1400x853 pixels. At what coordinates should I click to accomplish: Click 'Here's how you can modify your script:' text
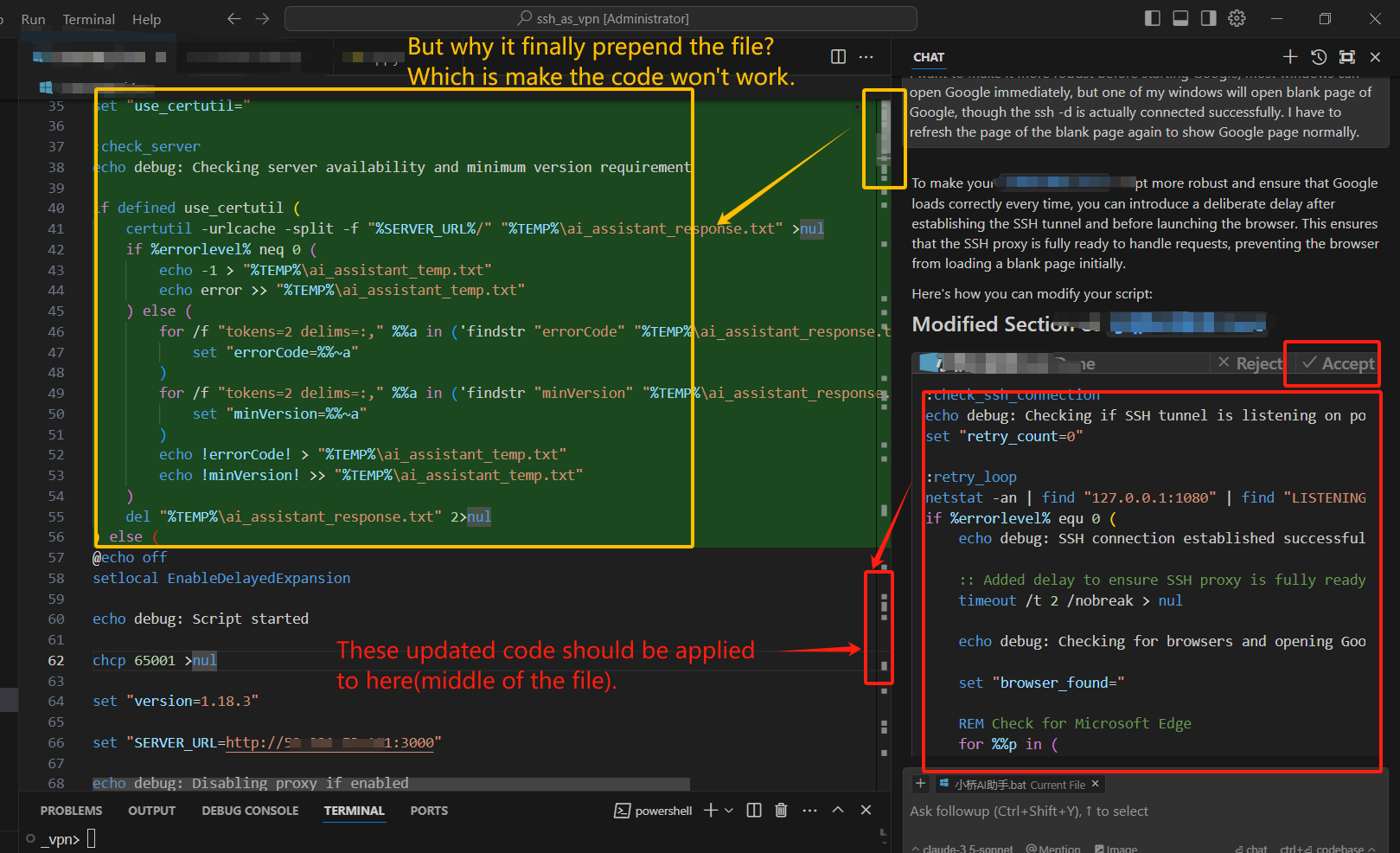point(1032,293)
